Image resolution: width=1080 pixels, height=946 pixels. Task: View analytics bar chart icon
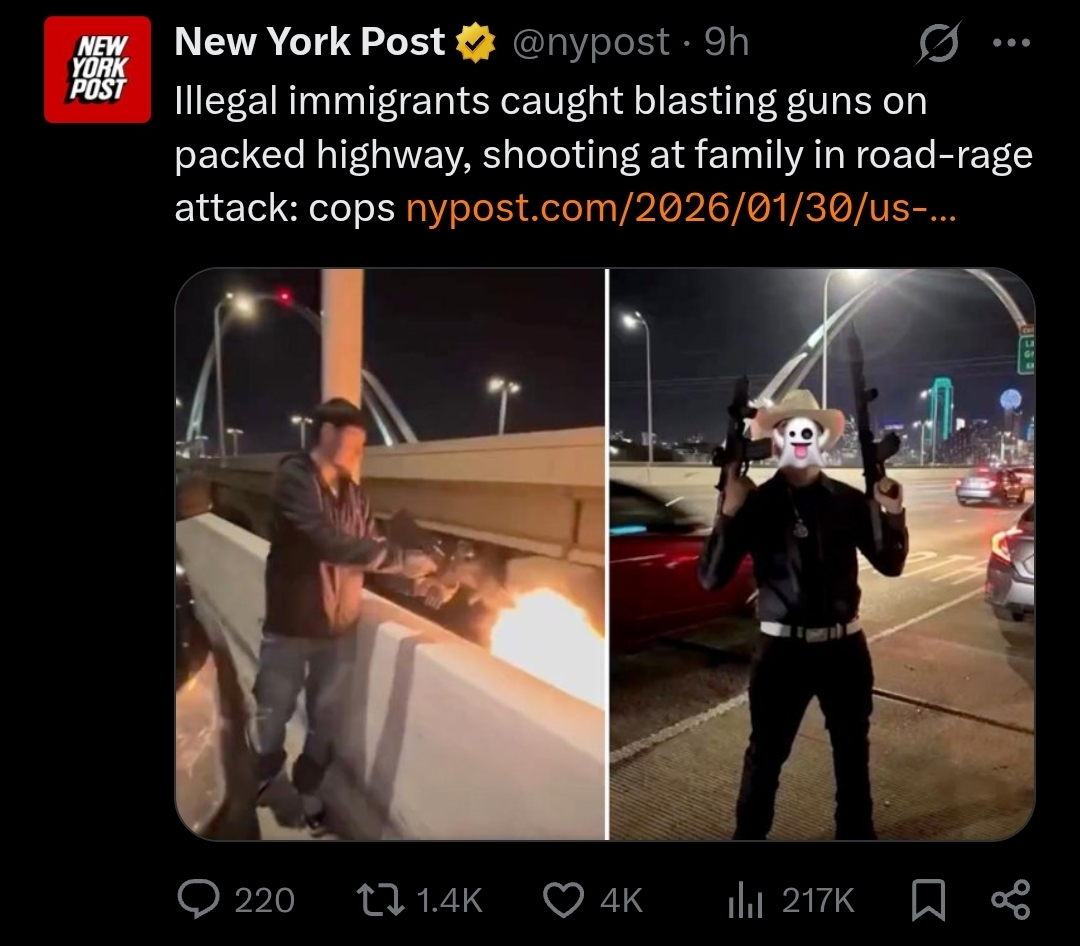(x=745, y=901)
